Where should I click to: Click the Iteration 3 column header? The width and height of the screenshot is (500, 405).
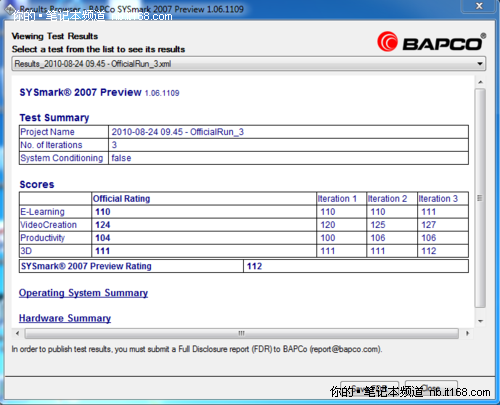pos(438,199)
